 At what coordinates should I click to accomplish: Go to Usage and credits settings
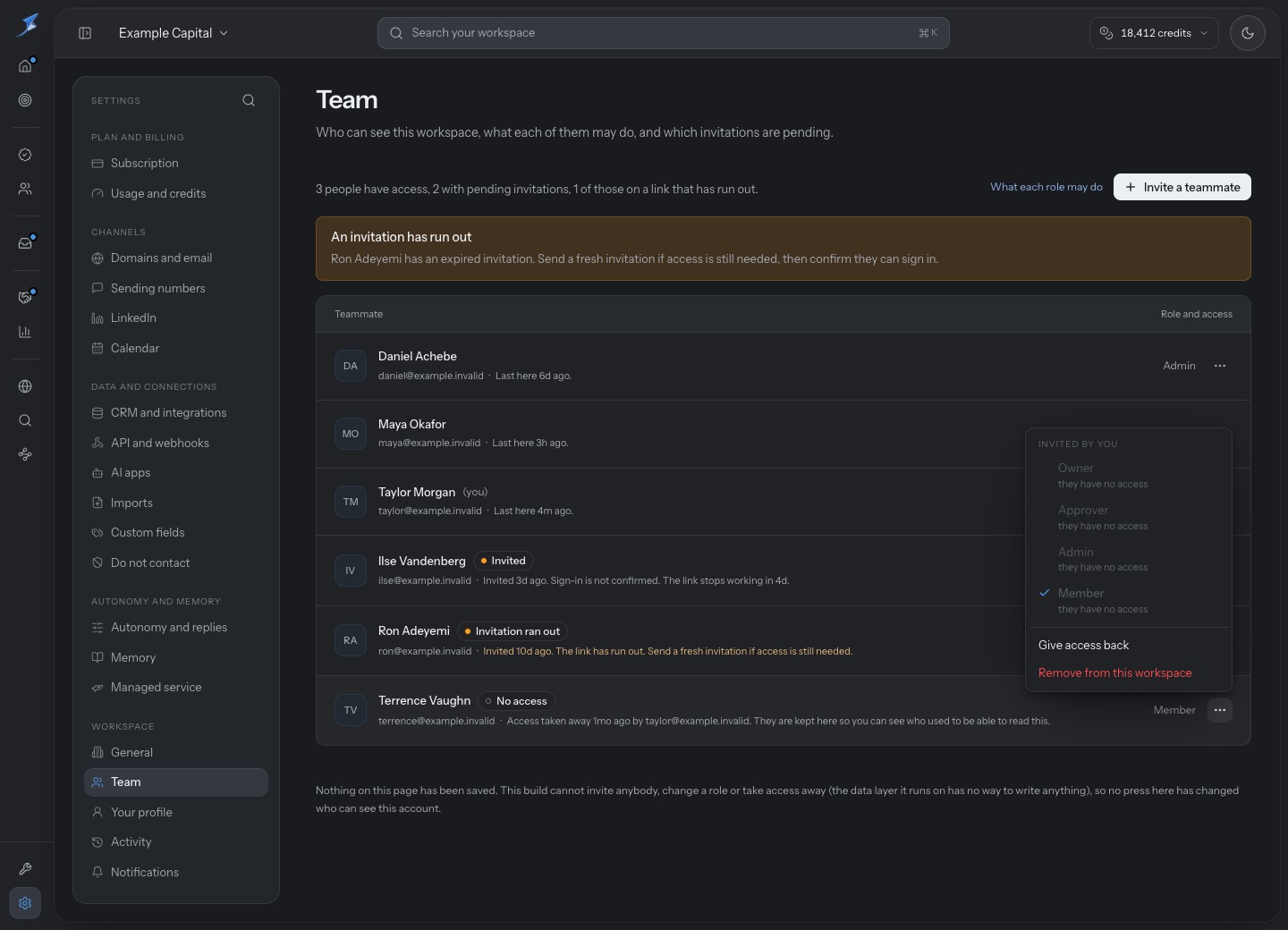click(x=176, y=193)
